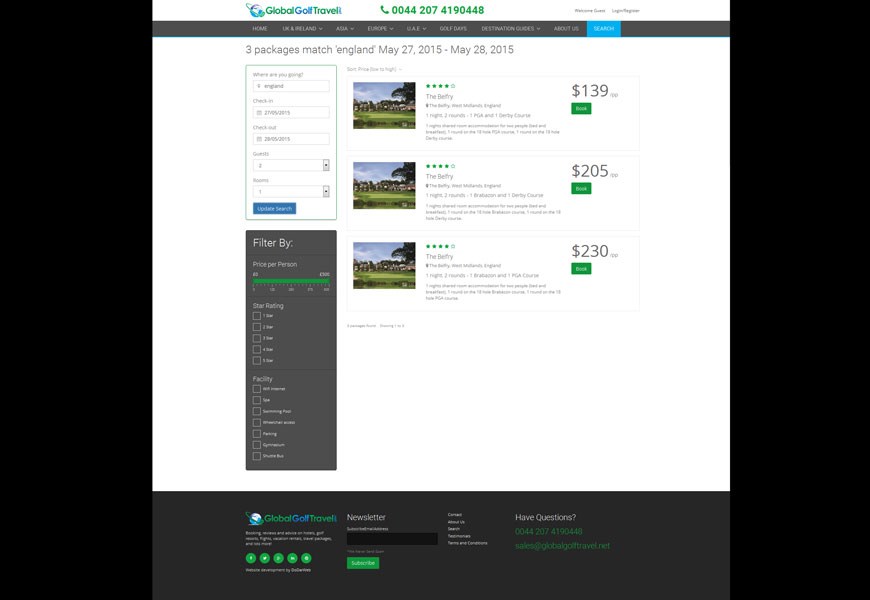Open the Twitter social icon in footer
This screenshot has height=600, width=870.
click(265, 558)
